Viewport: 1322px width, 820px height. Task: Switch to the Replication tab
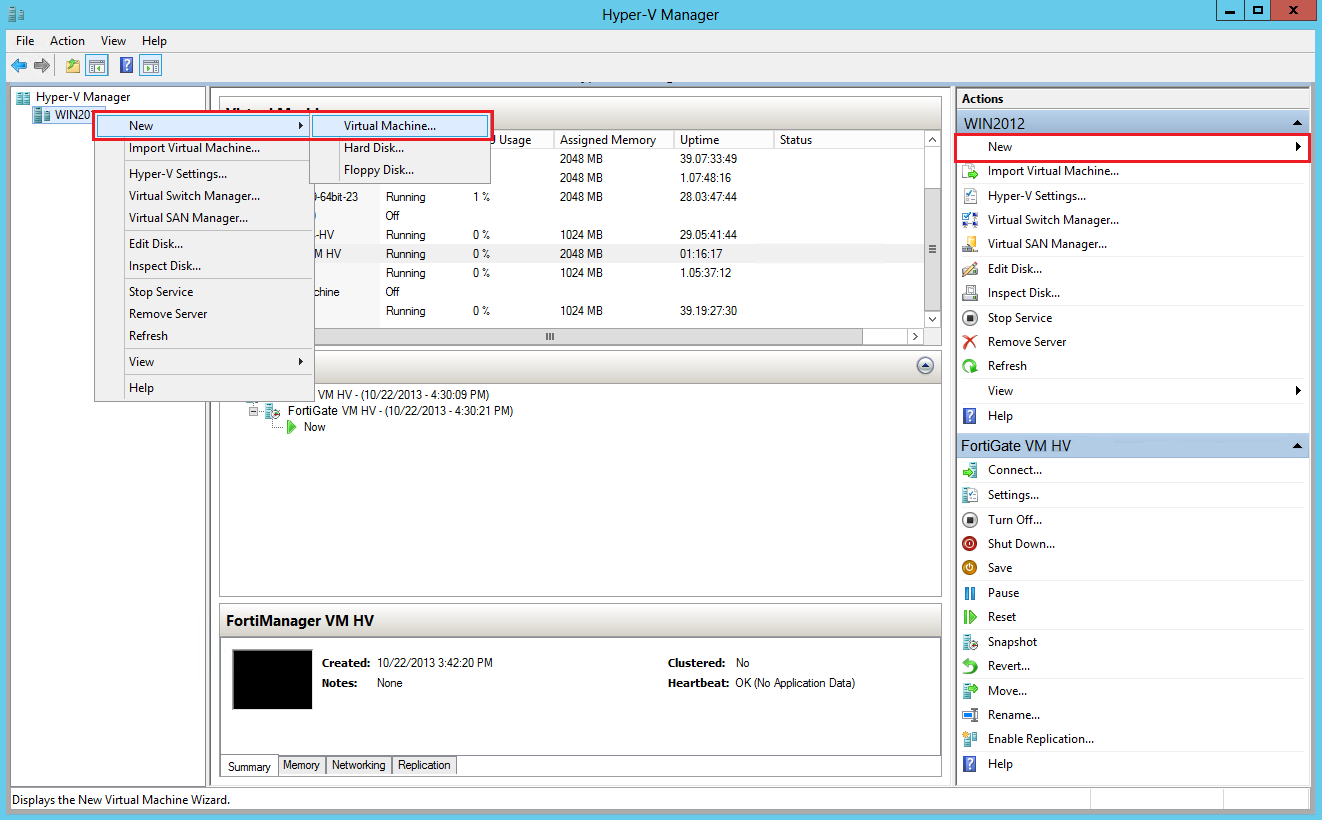click(424, 765)
